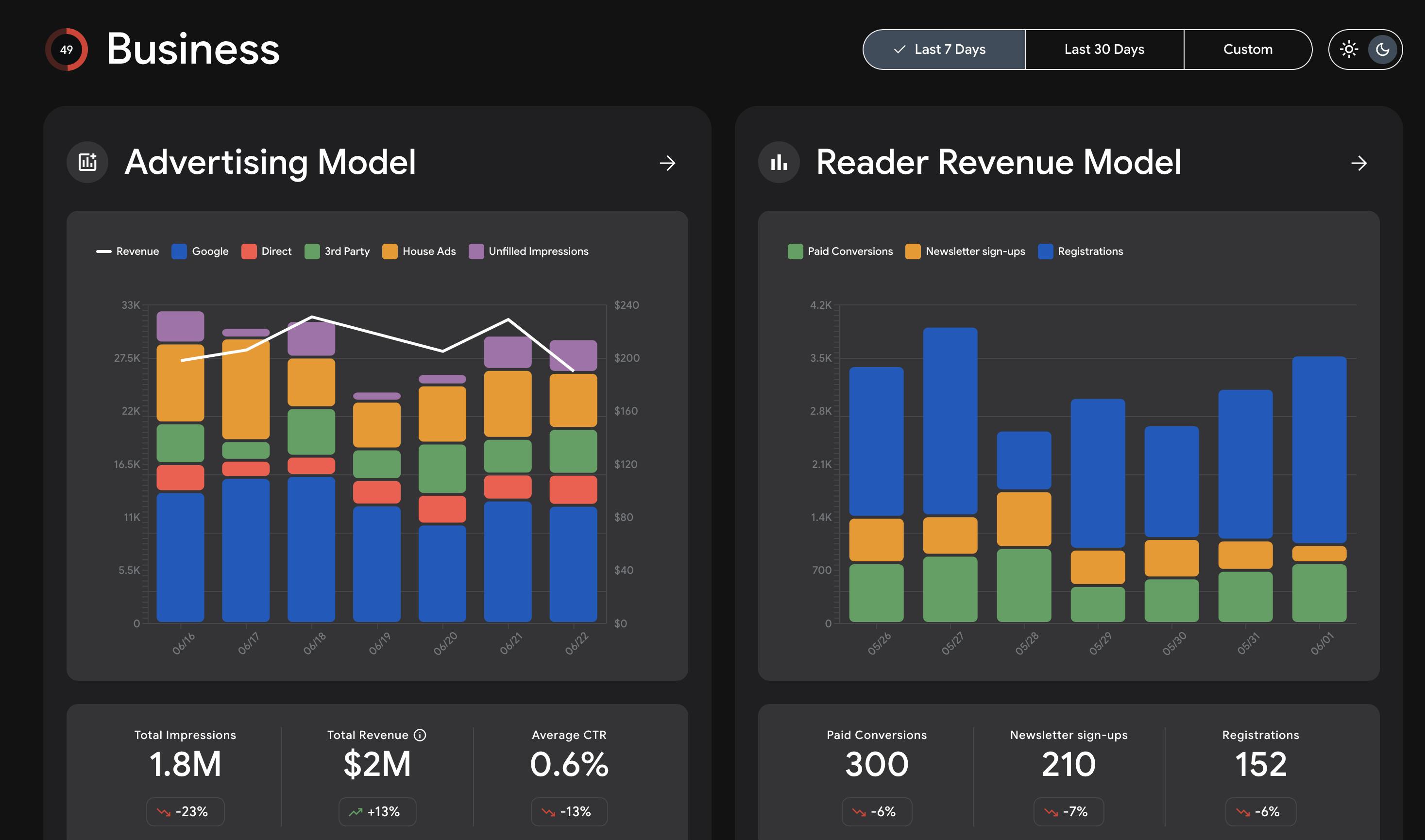Click the Advertising Model chart icon
1425x840 pixels.
[x=87, y=162]
